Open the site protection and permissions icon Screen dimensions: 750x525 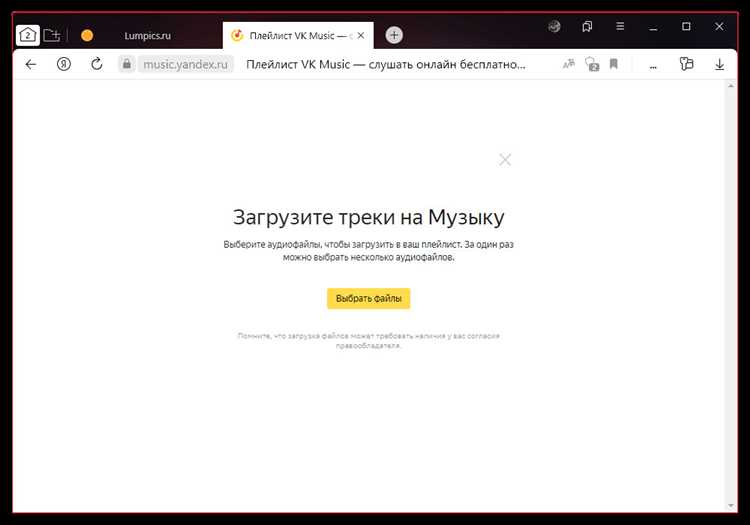tap(592, 64)
